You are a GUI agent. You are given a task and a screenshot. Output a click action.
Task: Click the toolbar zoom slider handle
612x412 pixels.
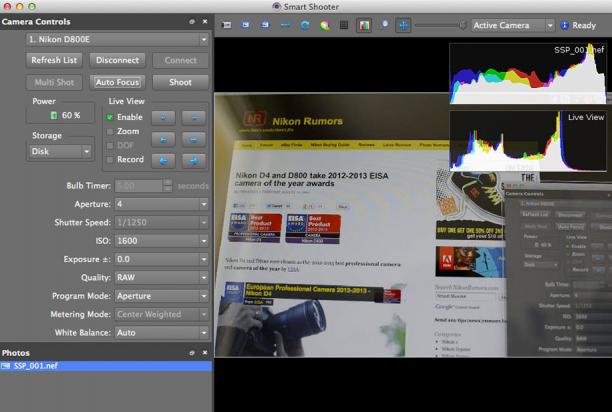point(463,25)
